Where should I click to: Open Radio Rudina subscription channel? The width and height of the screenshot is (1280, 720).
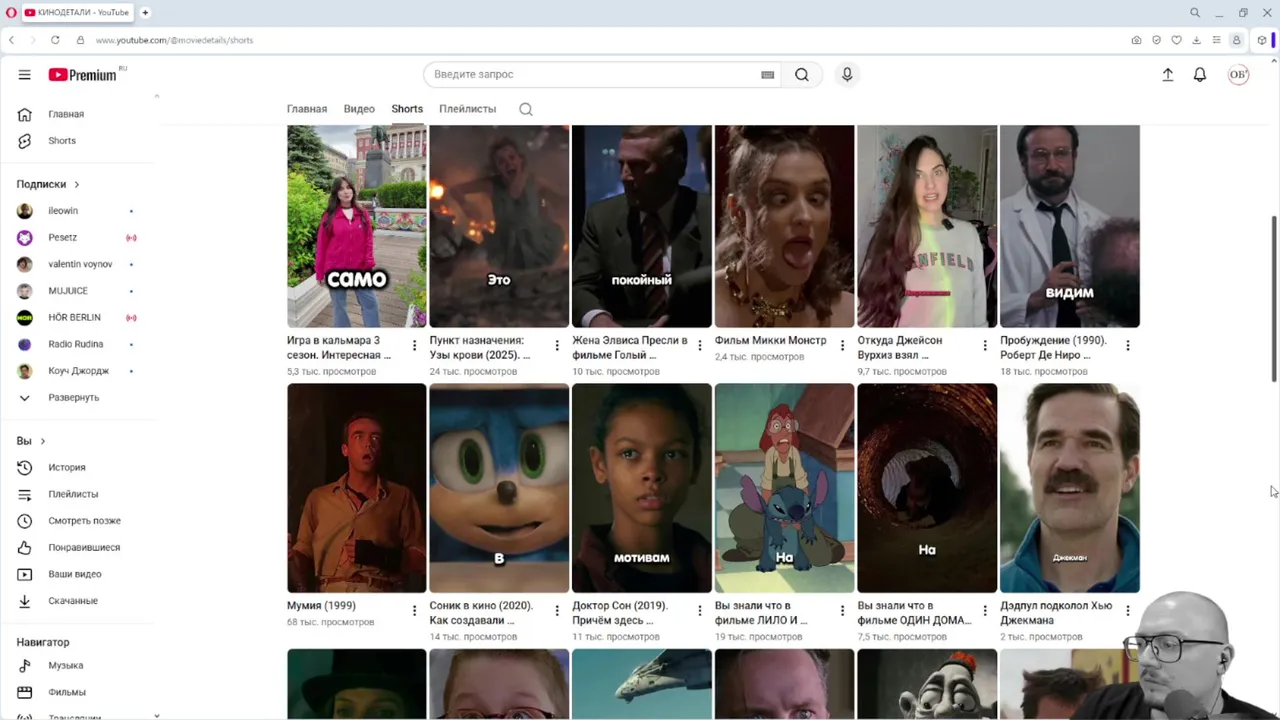click(x=76, y=344)
